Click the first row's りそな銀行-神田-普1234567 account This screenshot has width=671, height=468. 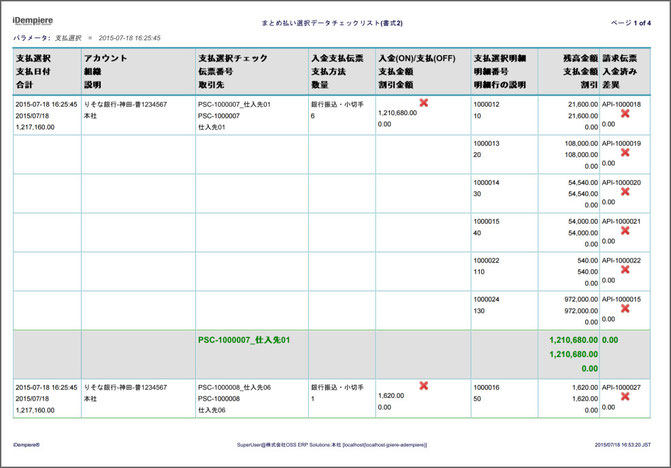click(125, 104)
